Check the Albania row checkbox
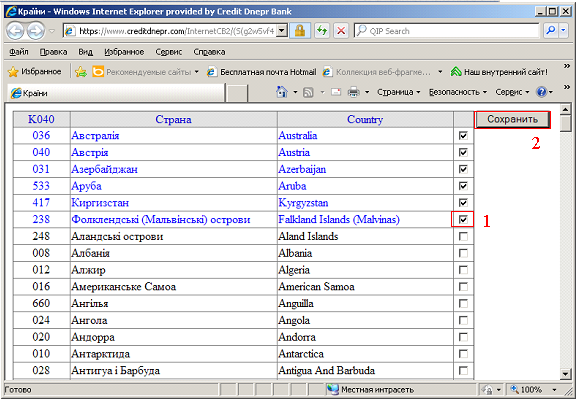Viewport: 578px width, 401px height. click(463, 253)
